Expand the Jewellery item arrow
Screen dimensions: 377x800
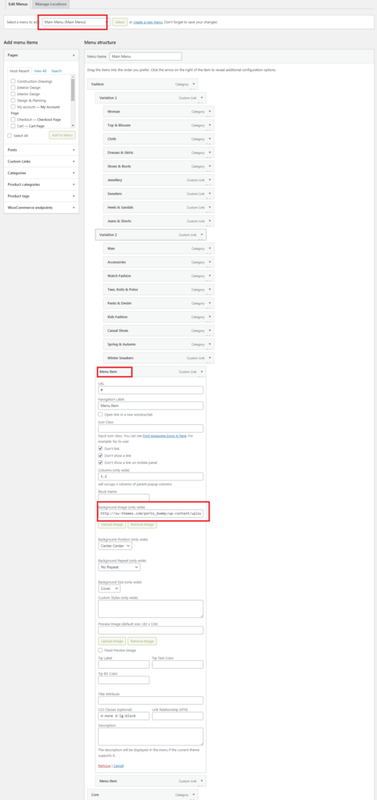click(x=210, y=180)
